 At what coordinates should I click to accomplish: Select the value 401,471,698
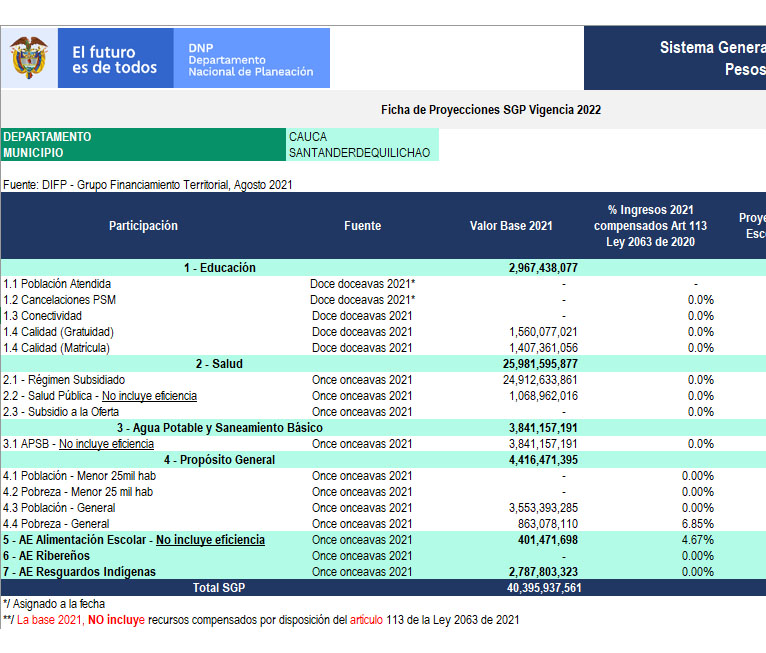coord(548,540)
